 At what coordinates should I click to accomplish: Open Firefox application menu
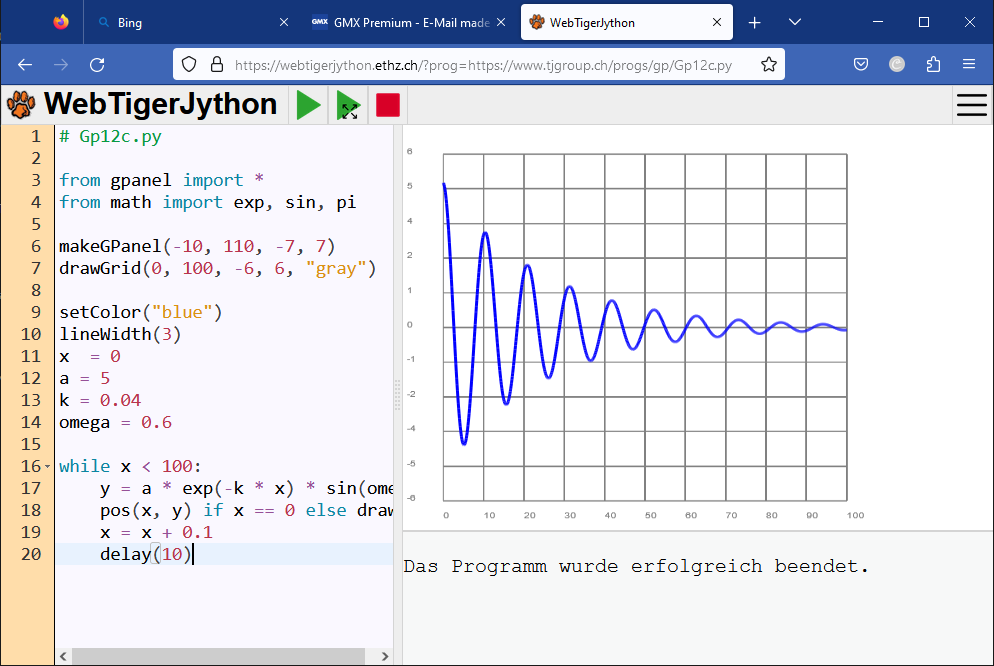(968, 65)
